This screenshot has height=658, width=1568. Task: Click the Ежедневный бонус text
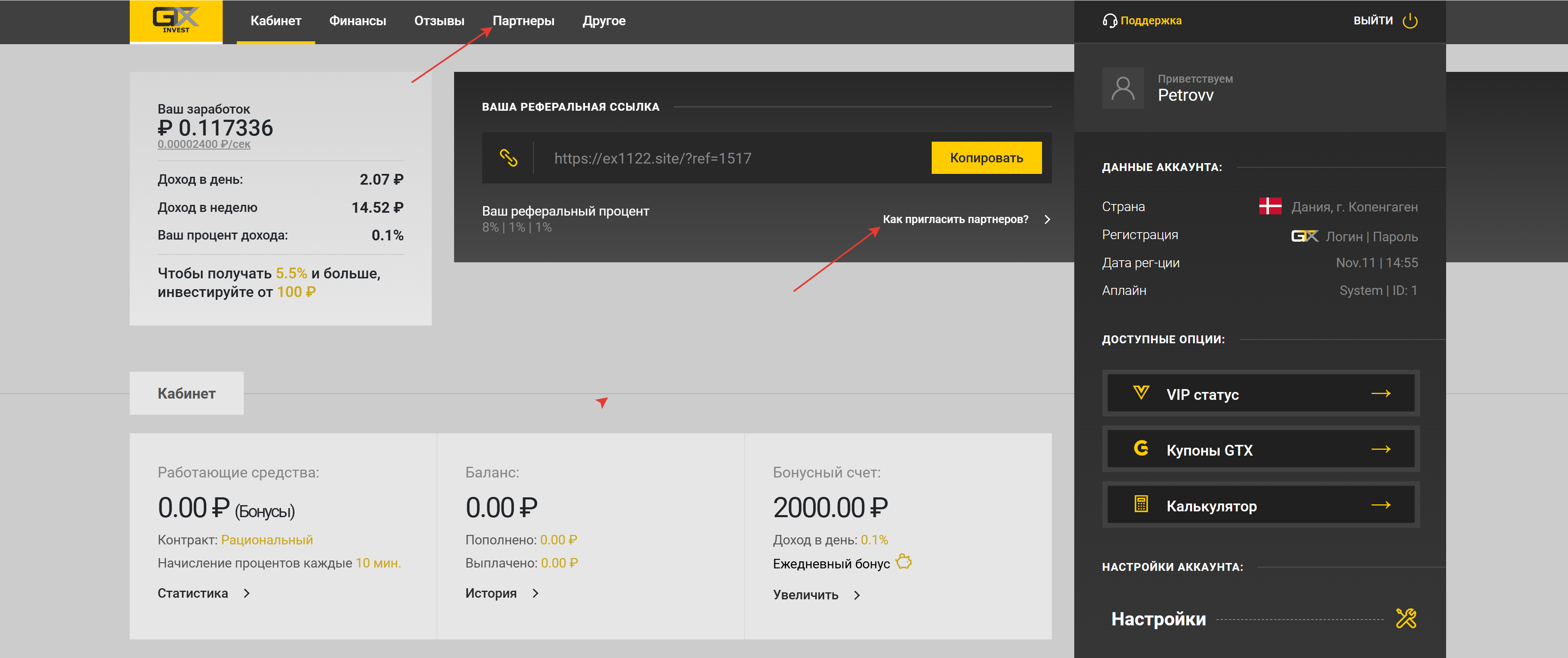pos(831,564)
